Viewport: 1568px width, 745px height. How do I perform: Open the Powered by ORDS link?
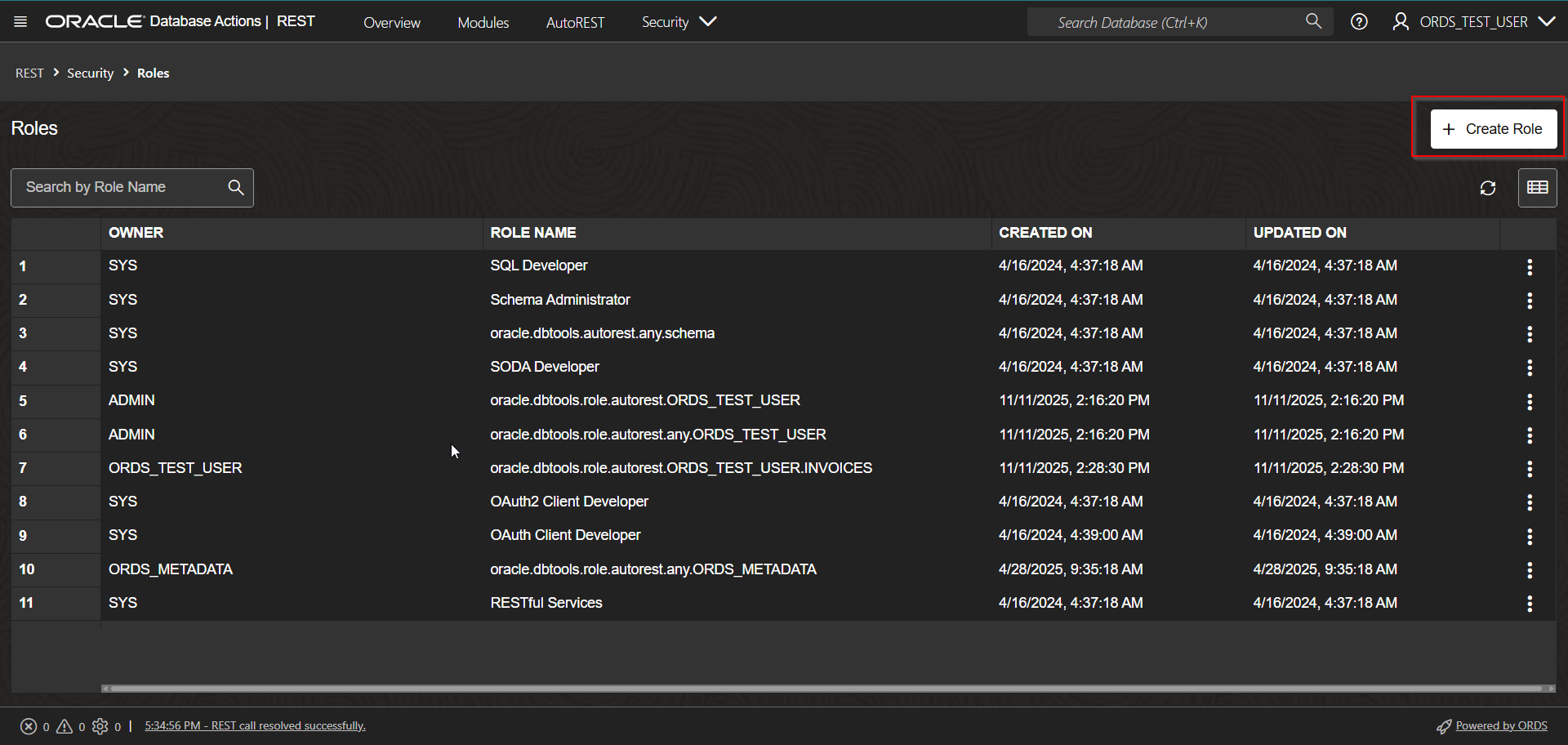coord(1501,725)
